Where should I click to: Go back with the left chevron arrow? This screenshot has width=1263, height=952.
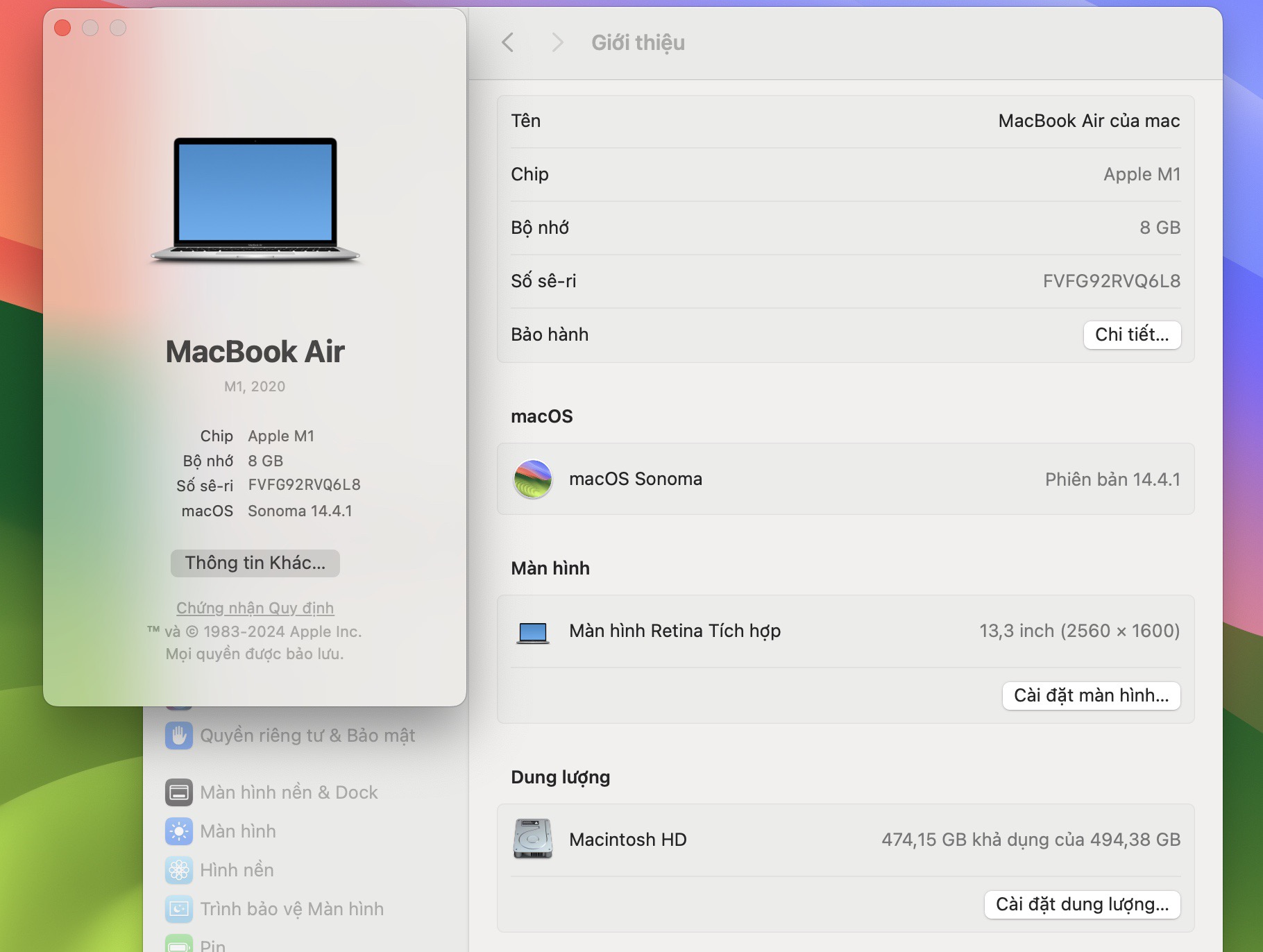[x=508, y=42]
